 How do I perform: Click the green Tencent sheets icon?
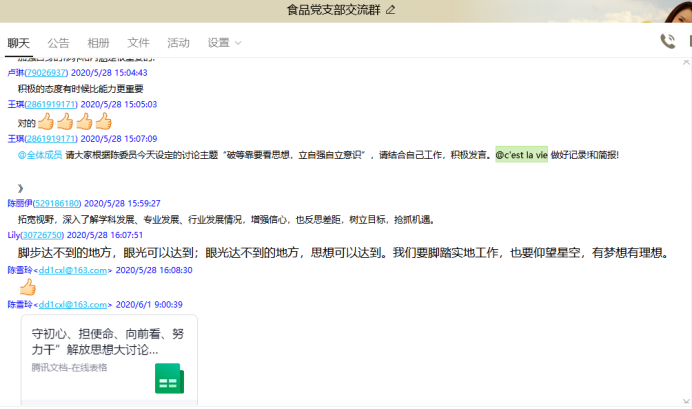[x=168, y=378]
